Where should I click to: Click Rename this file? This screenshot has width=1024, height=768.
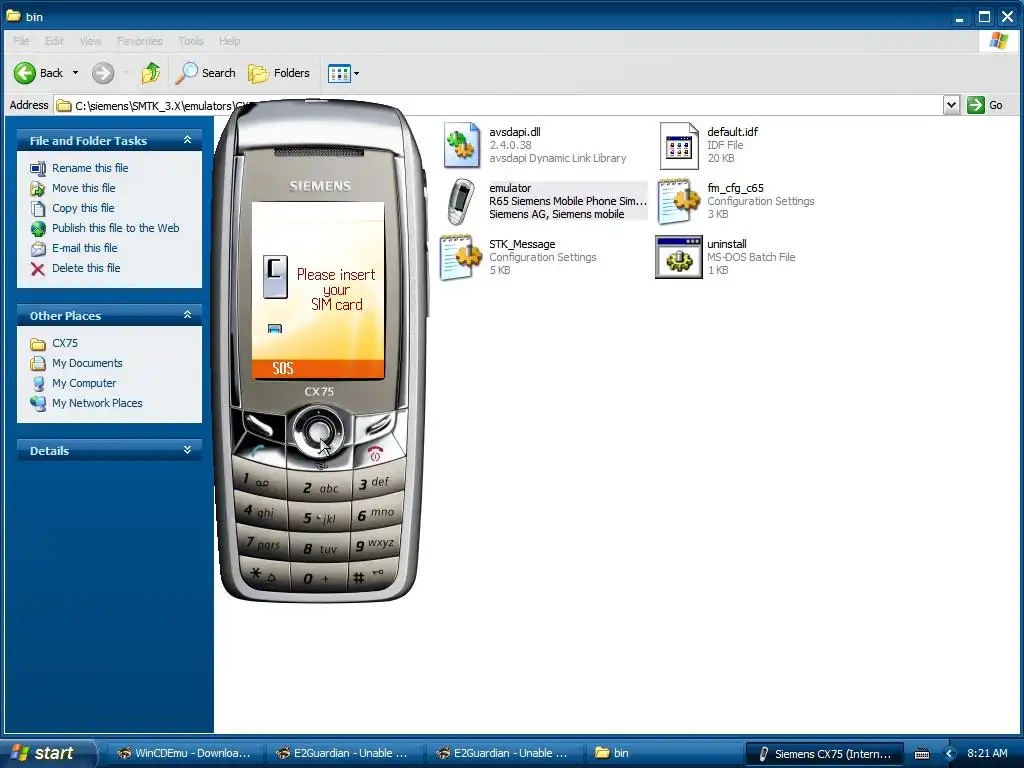click(90, 168)
